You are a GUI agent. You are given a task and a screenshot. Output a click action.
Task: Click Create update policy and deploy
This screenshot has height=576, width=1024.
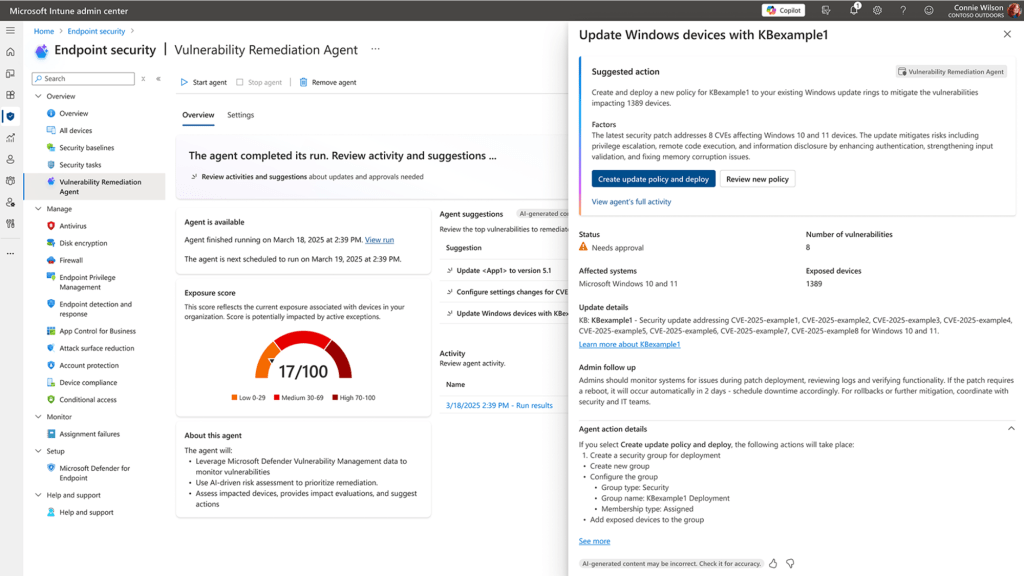point(653,179)
